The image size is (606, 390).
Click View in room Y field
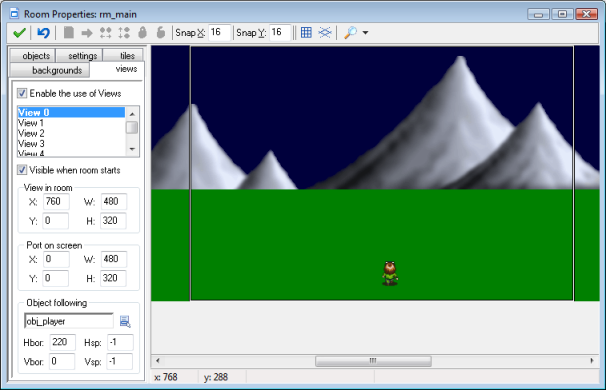pyautogui.click(x=56, y=221)
